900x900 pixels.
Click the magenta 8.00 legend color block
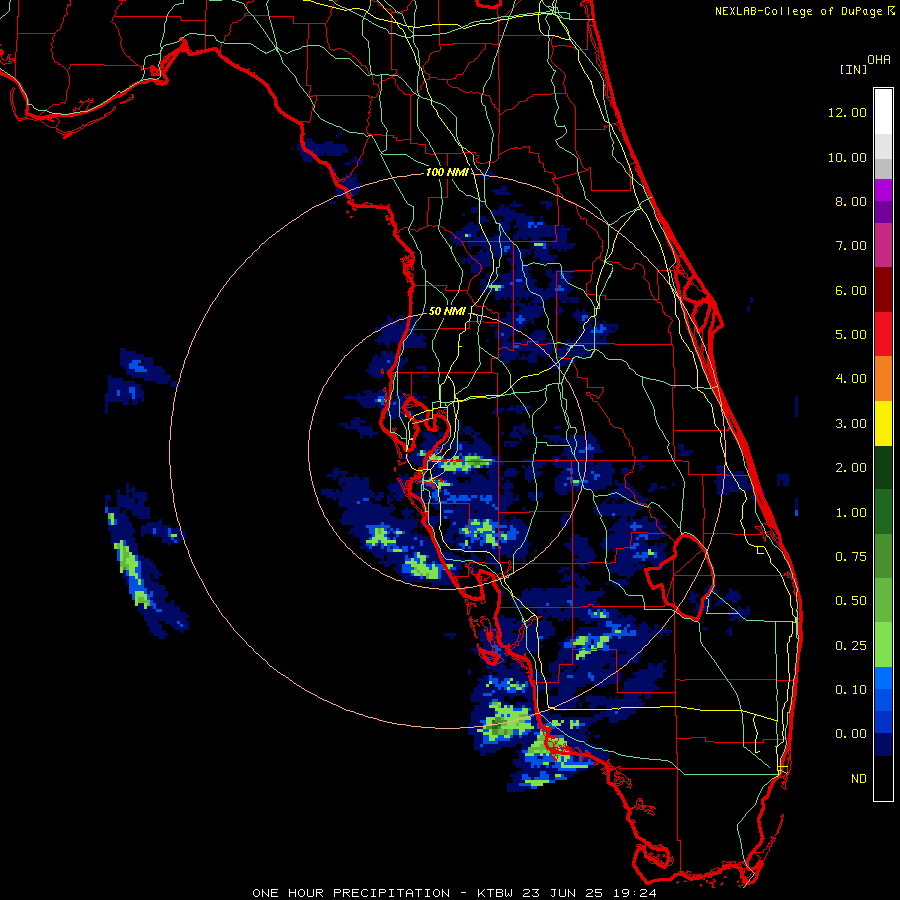point(883,190)
